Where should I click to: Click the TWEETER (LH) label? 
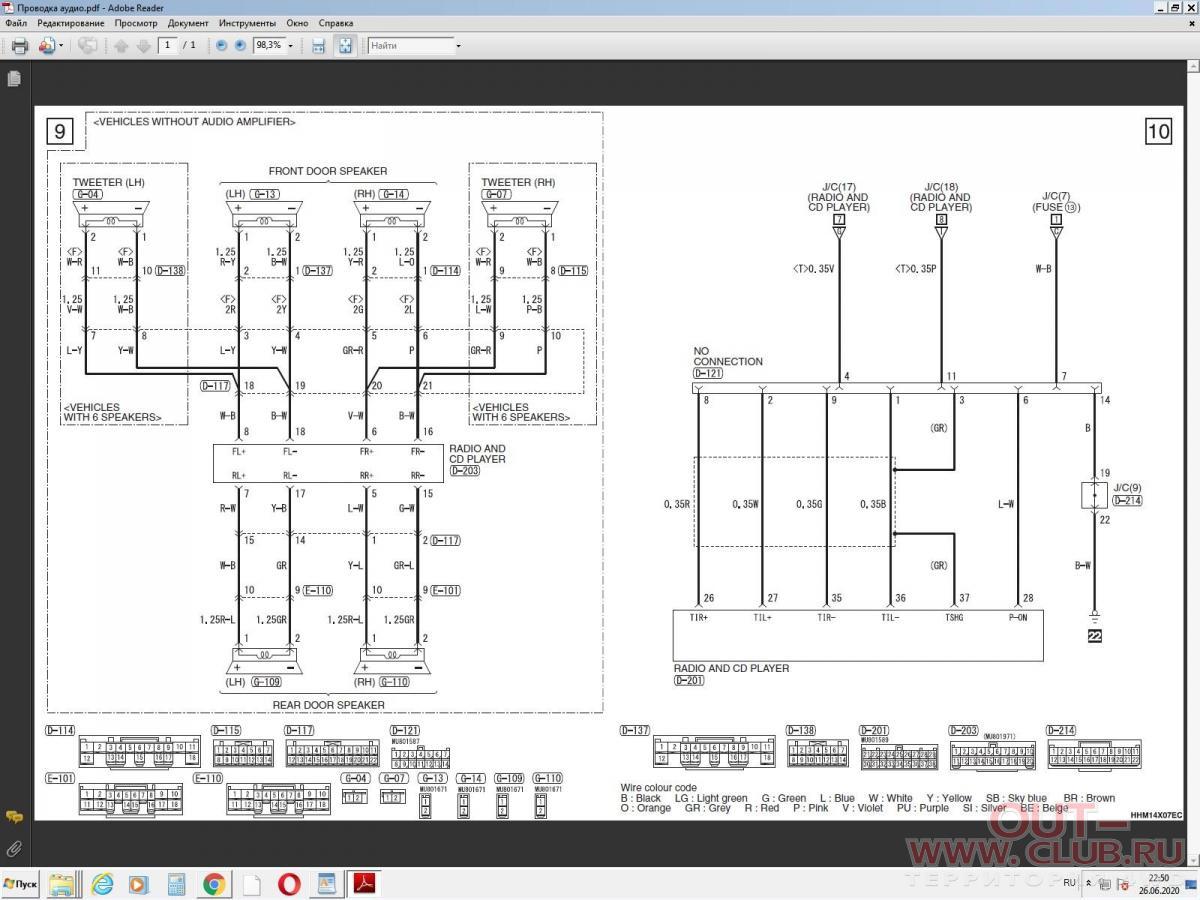click(x=109, y=182)
